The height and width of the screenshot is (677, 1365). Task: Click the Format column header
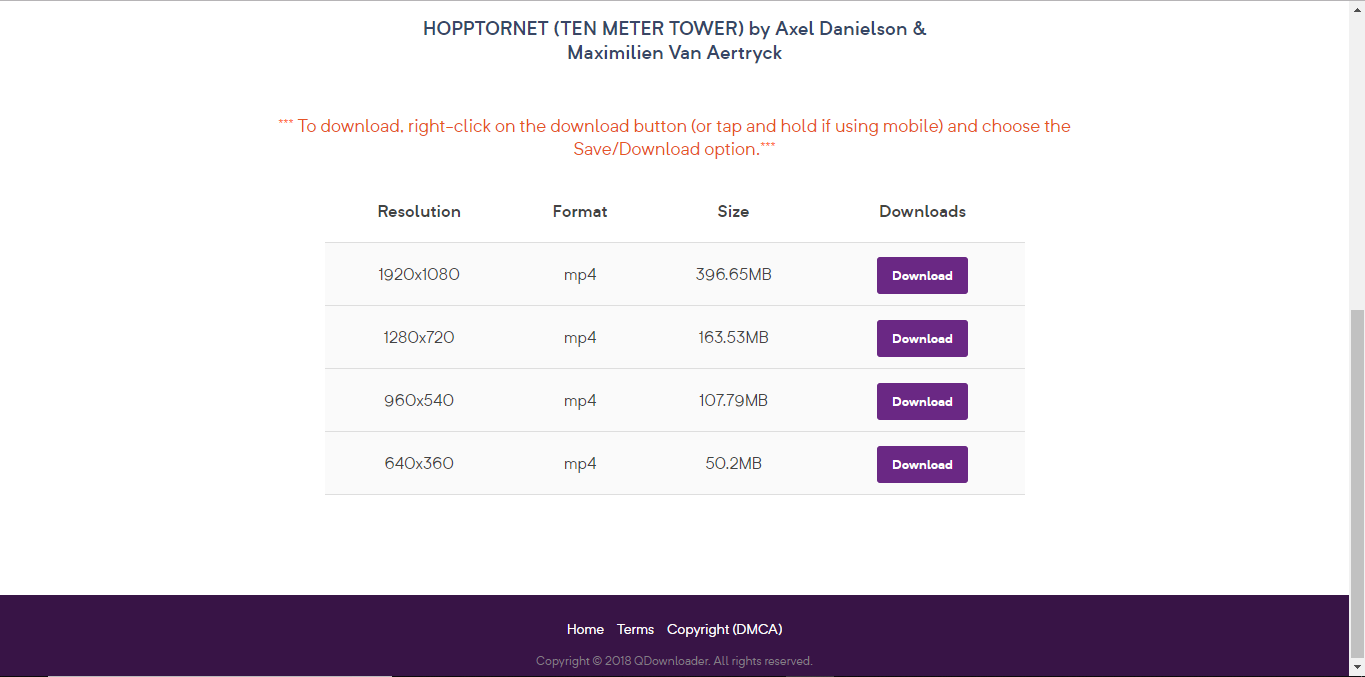[x=580, y=211]
